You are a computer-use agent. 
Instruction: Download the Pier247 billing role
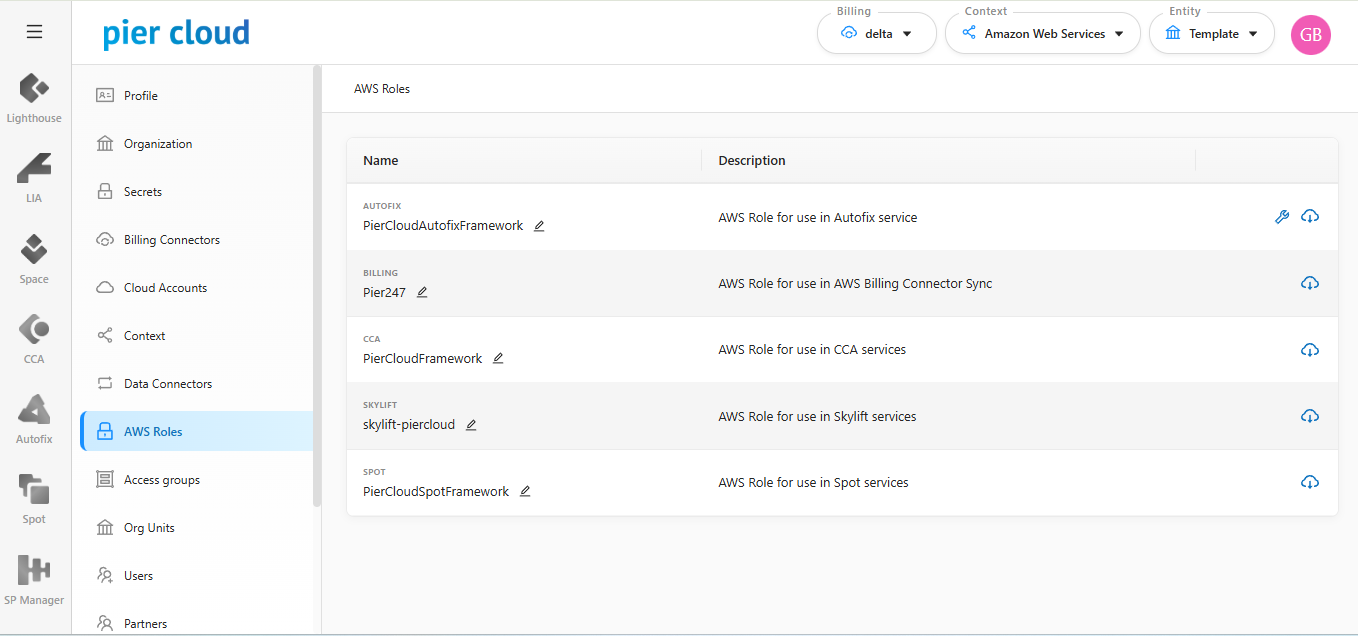[x=1310, y=284]
